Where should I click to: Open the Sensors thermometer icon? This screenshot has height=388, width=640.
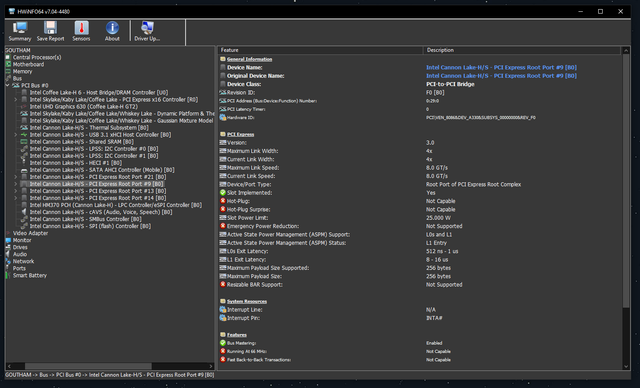(x=81, y=31)
